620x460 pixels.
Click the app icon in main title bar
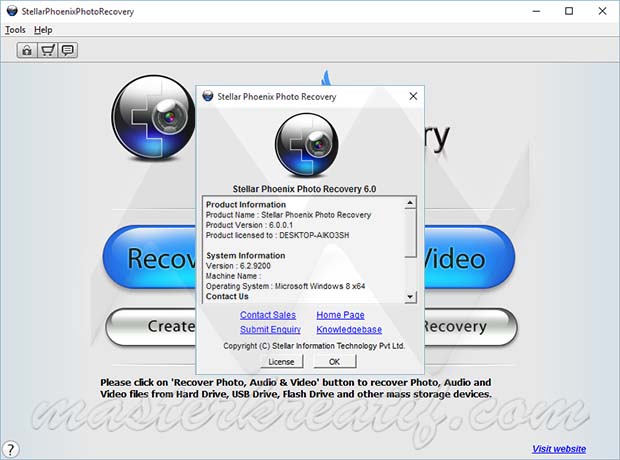(12, 11)
